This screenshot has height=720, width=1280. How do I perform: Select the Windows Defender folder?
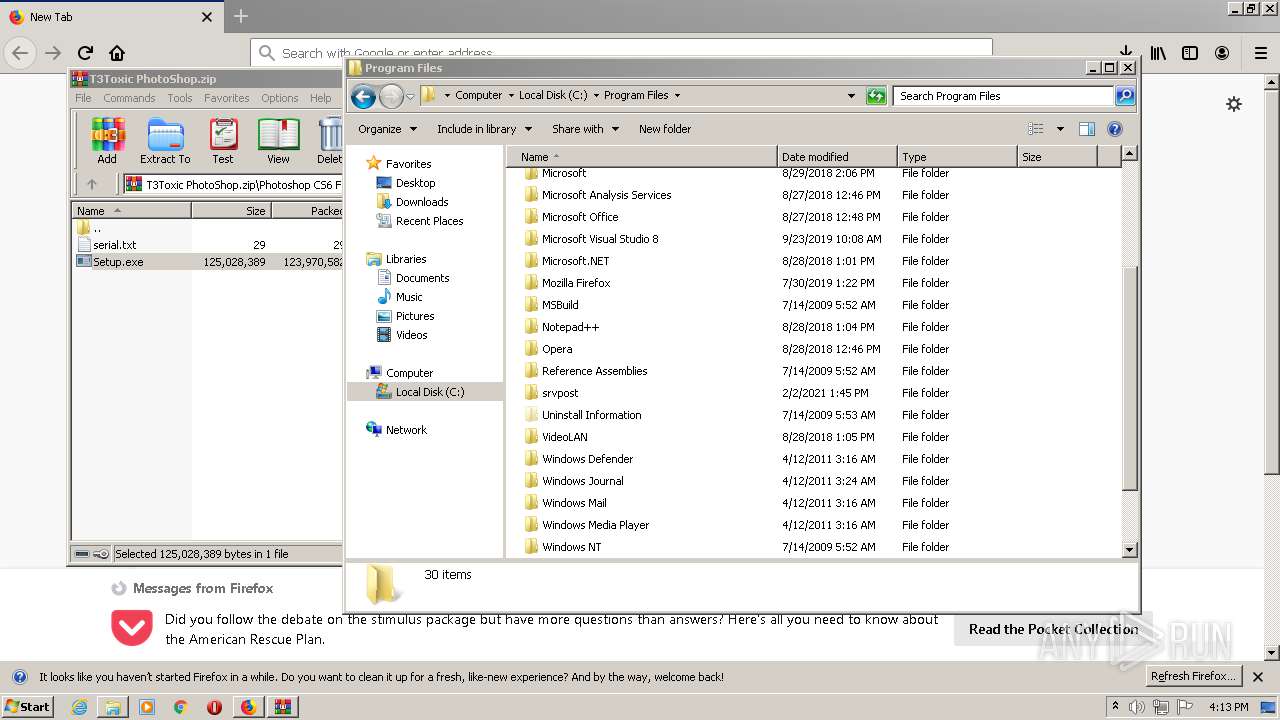[x=587, y=459]
